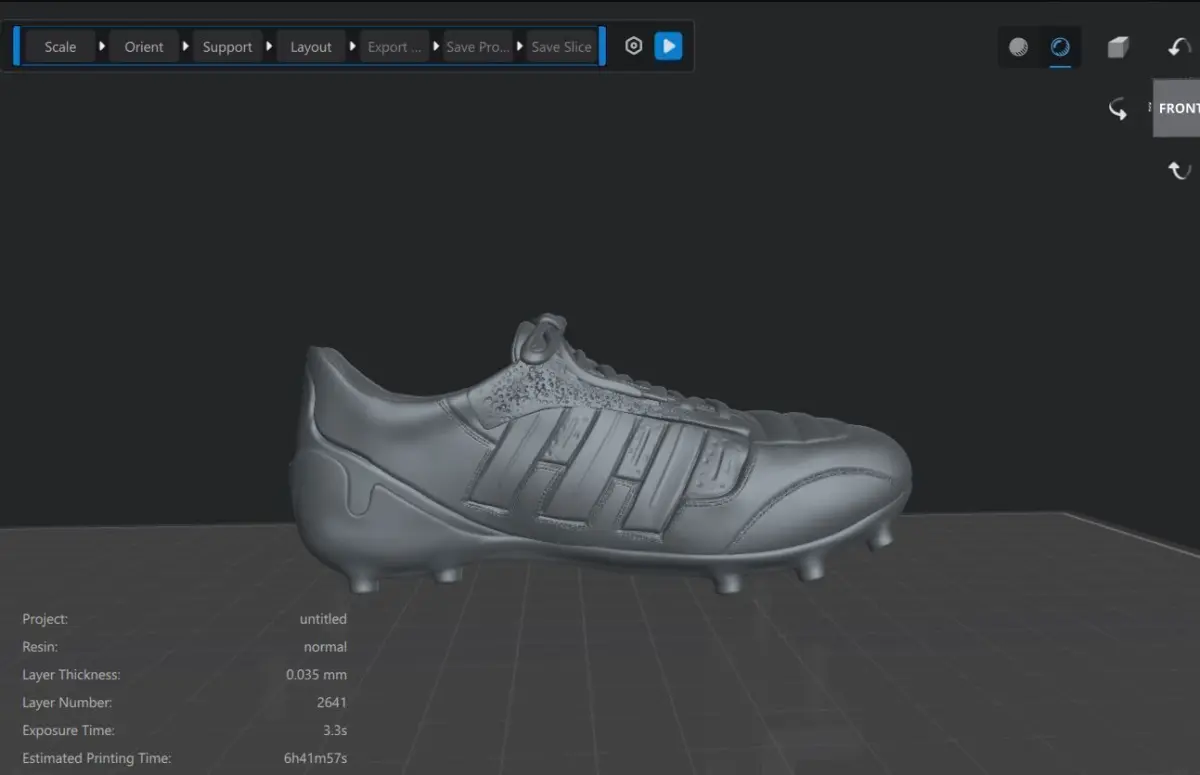Click the printing time "6h41m57s"
Viewport: 1200px width, 775px height.
pyautogui.click(x=315, y=758)
